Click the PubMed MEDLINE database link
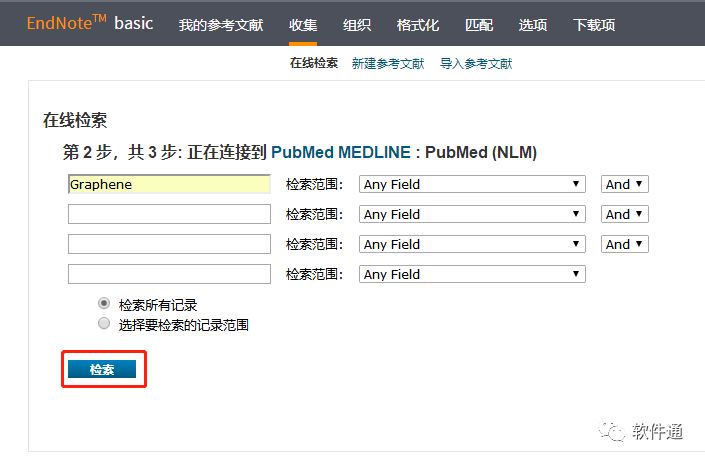Viewport: 705px width, 462px height. tap(341, 152)
